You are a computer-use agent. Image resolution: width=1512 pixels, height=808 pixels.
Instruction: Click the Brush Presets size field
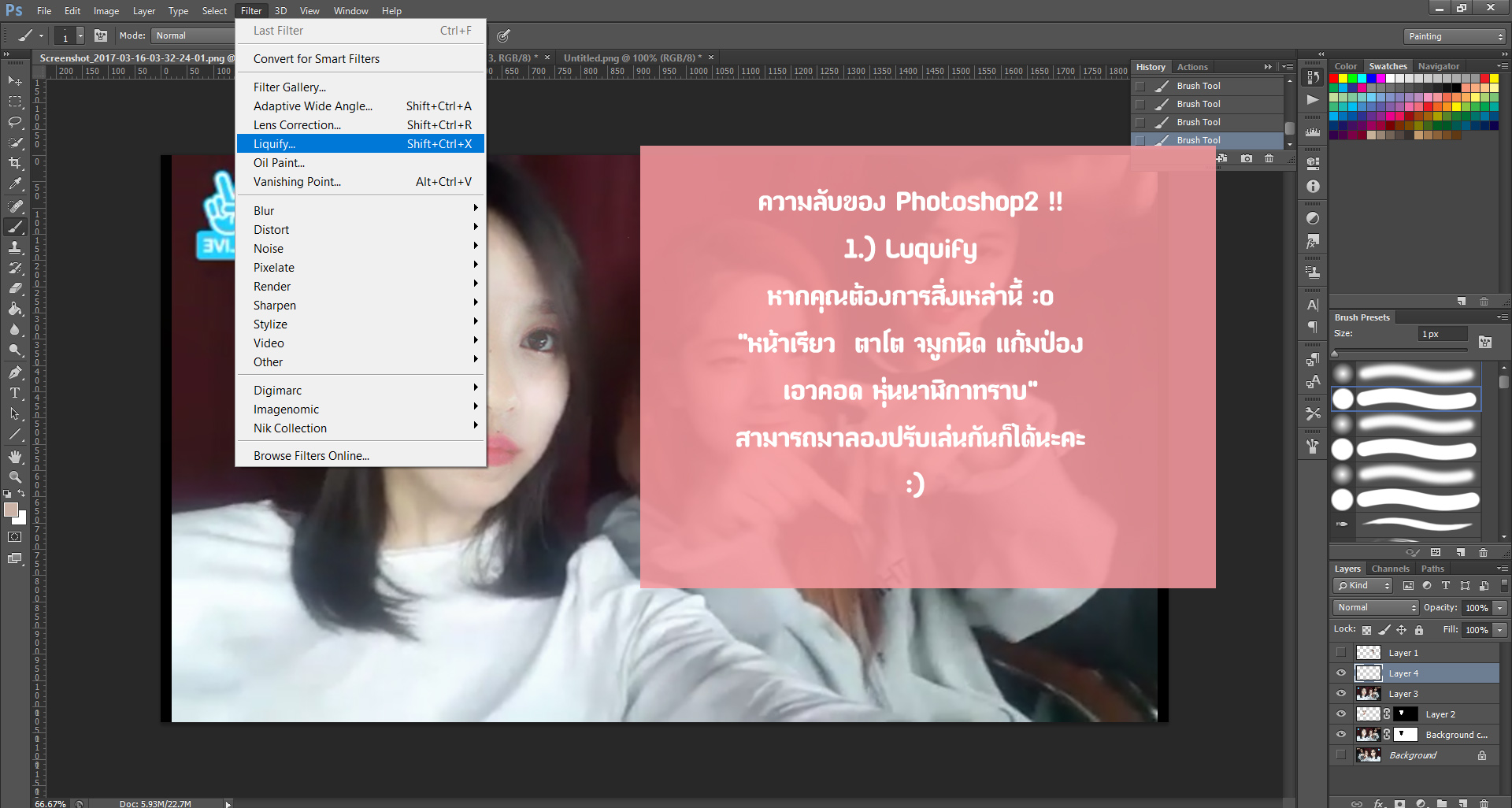point(1443,334)
